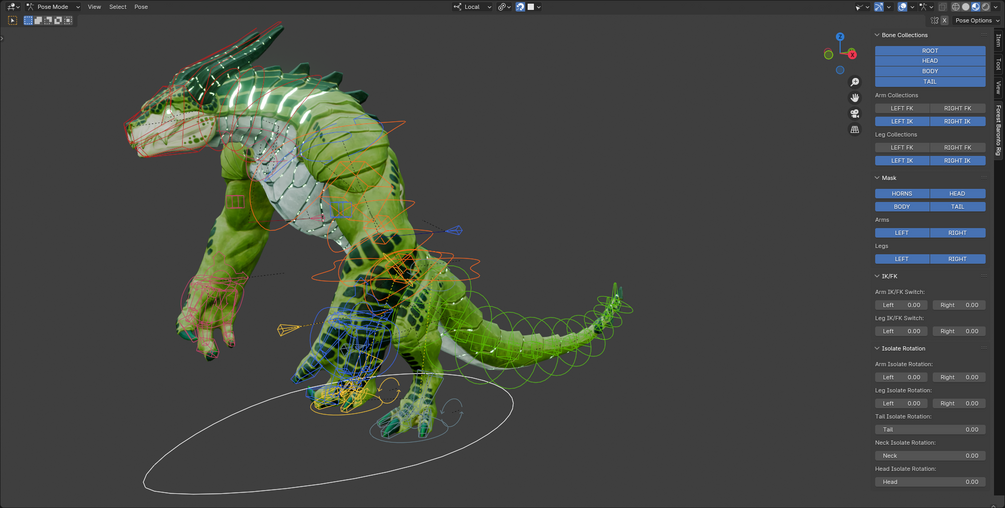This screenshot has height=508, width=1005.
Task: Select rendered viewport shading icon
Action: [985, 7]
